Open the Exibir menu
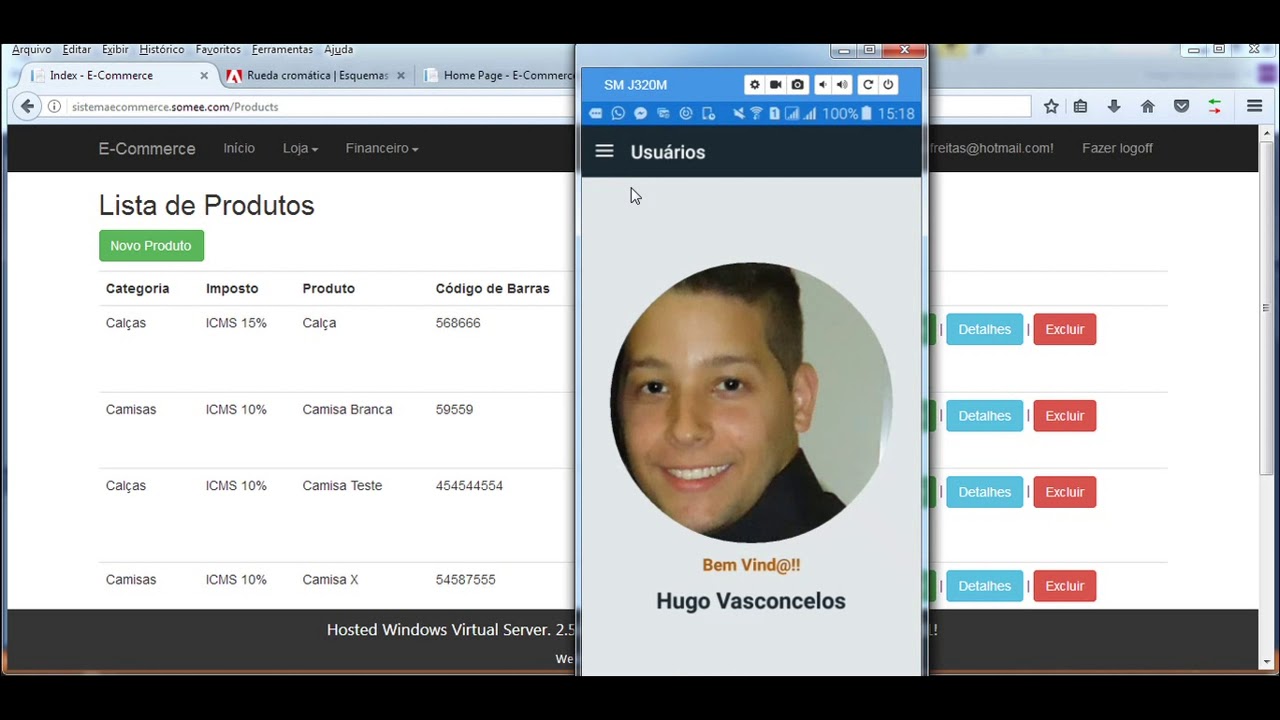Screen dimensions: 1280x720 pos(115,49)
